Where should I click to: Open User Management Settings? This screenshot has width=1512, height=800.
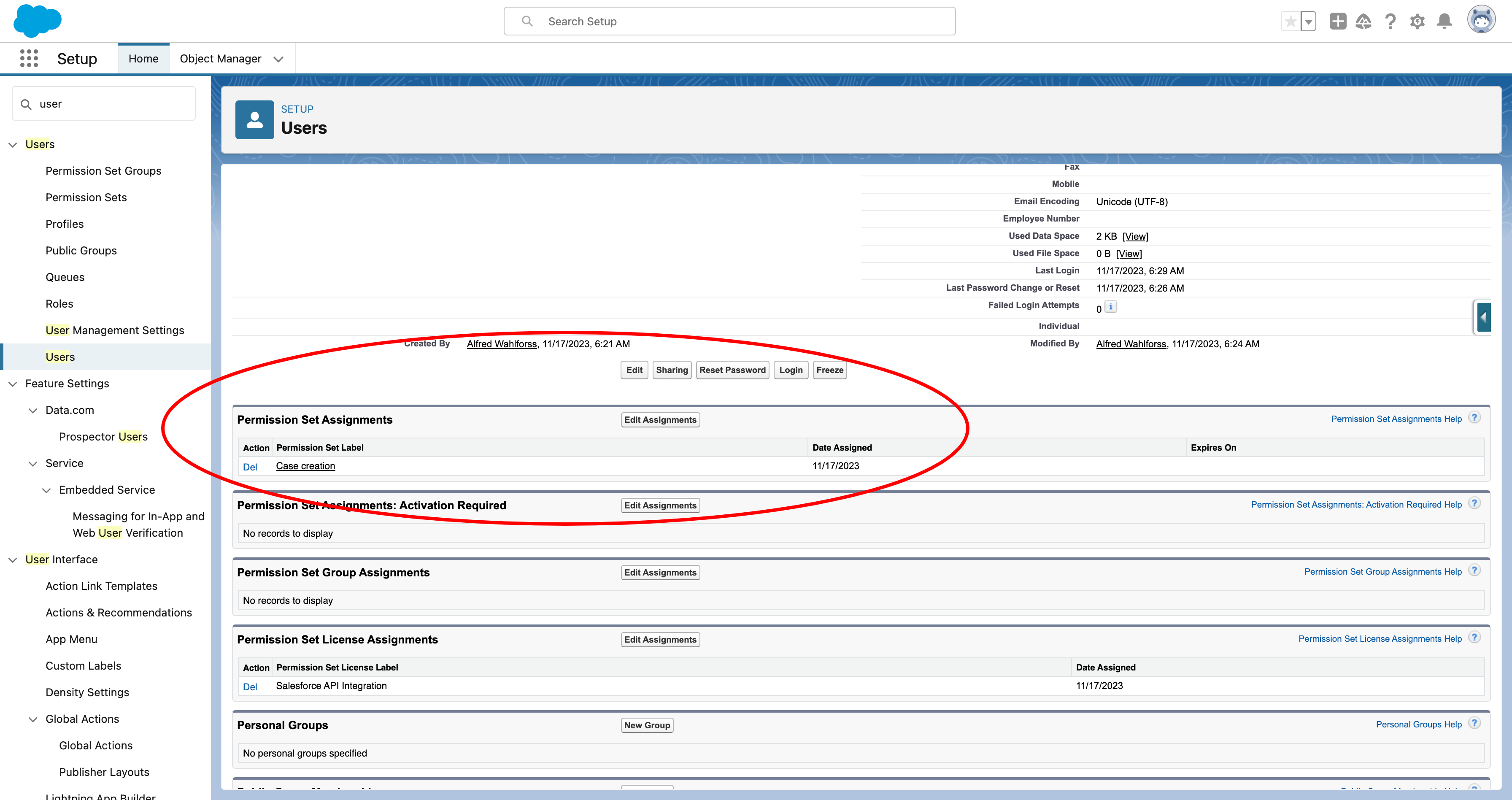click(x=115, y=330)
